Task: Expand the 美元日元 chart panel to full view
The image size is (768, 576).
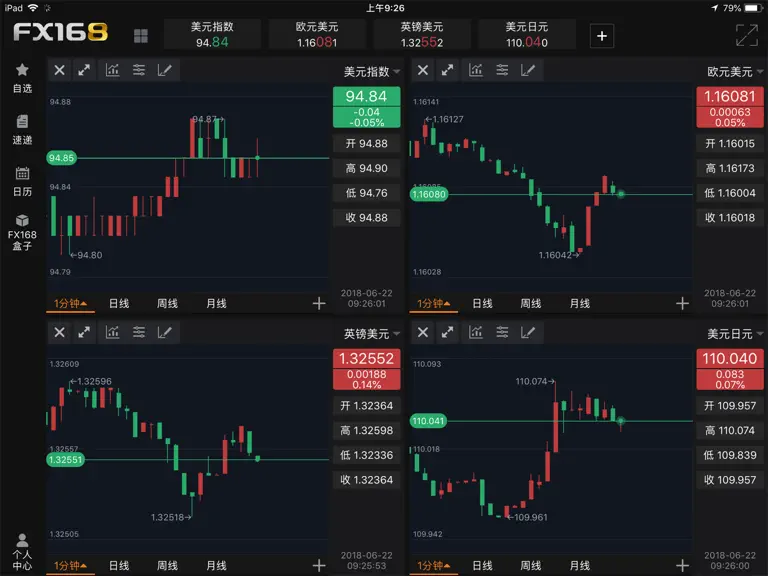Action: click(447, 333)
